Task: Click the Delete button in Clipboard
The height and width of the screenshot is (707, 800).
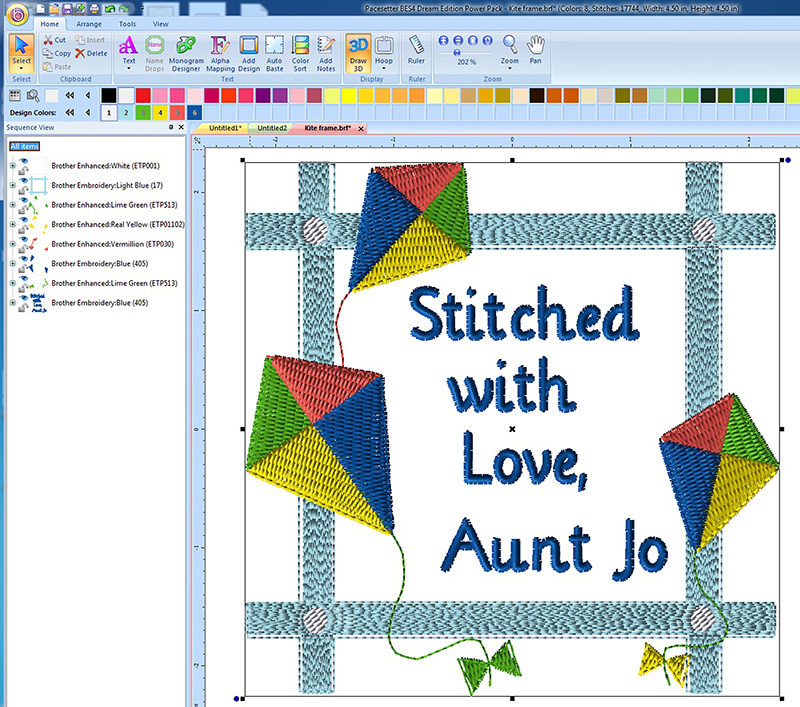Action: coord(91,53)
